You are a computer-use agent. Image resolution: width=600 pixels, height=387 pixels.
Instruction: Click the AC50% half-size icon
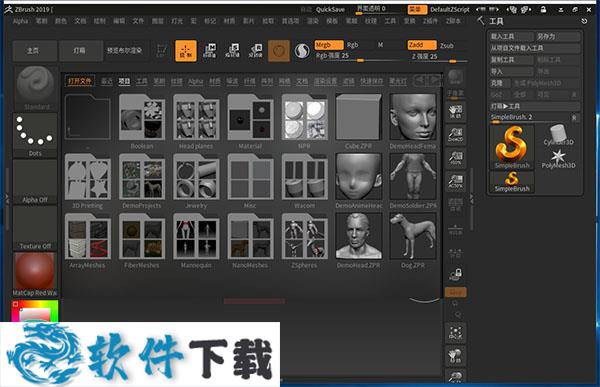pos(455,181)
